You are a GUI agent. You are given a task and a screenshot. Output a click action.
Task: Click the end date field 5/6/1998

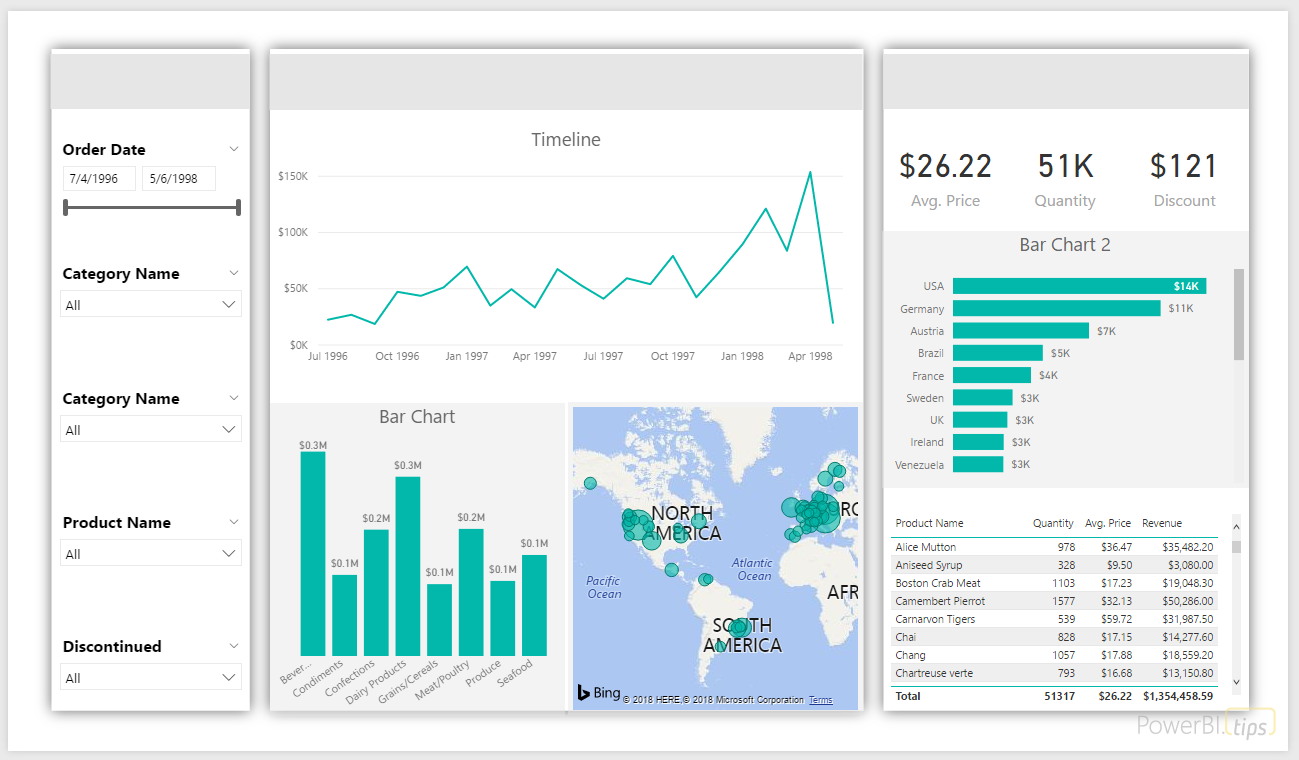(x=178, y=179)
